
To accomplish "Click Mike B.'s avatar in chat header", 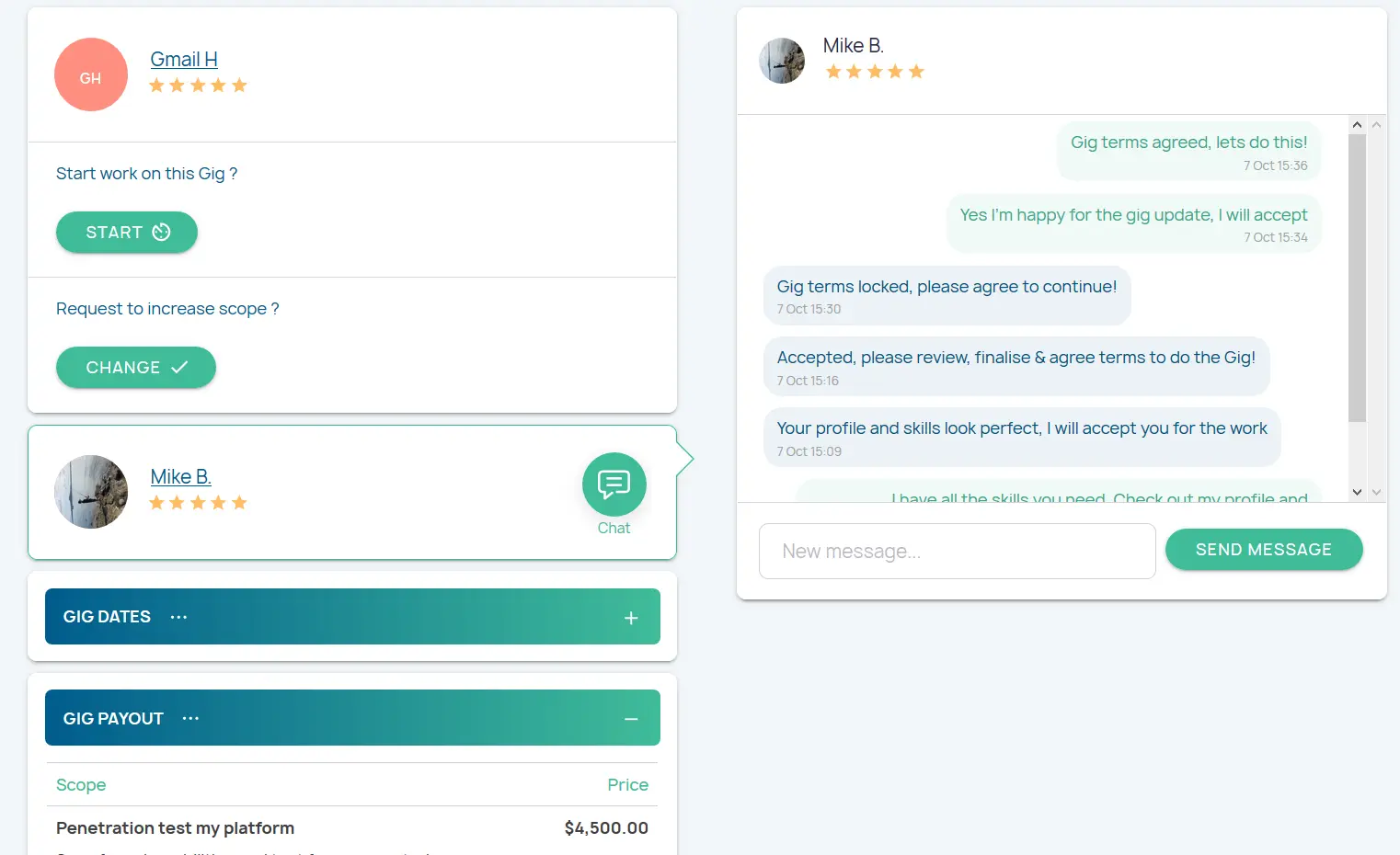I will (x=782, y=61).
